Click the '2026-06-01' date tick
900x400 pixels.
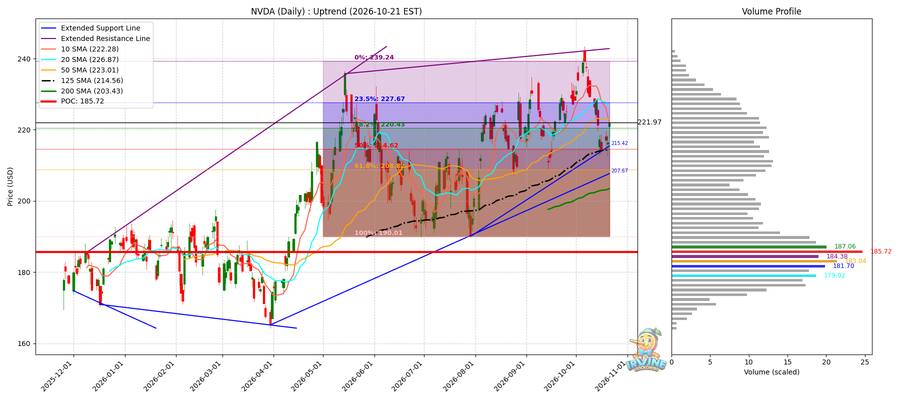[359, 375]
